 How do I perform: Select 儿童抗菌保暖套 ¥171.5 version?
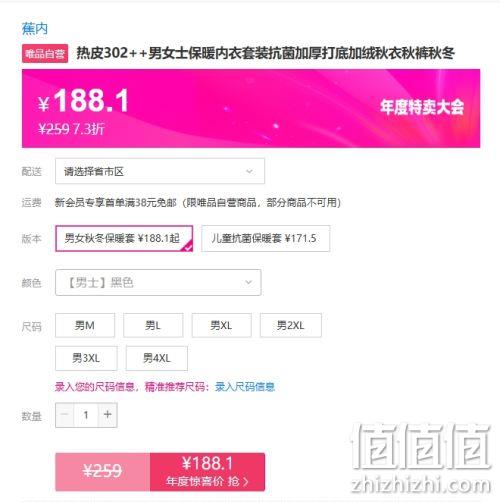(265, 238)
